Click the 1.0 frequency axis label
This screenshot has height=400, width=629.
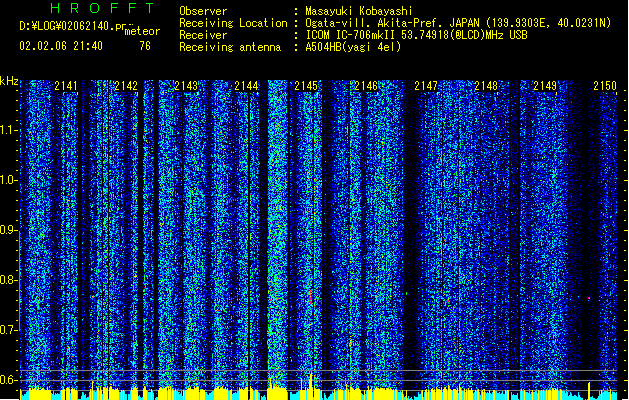click(9, 180)
